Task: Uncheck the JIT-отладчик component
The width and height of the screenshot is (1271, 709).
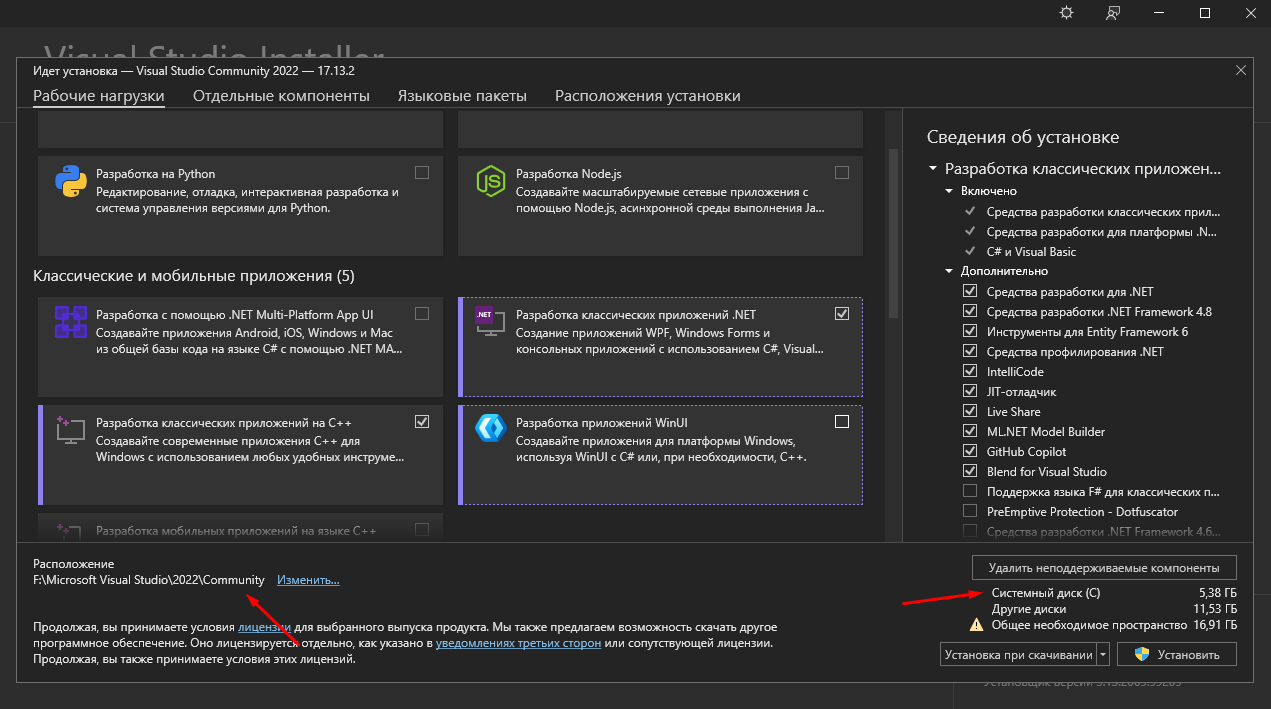Action: pos(969,391)
